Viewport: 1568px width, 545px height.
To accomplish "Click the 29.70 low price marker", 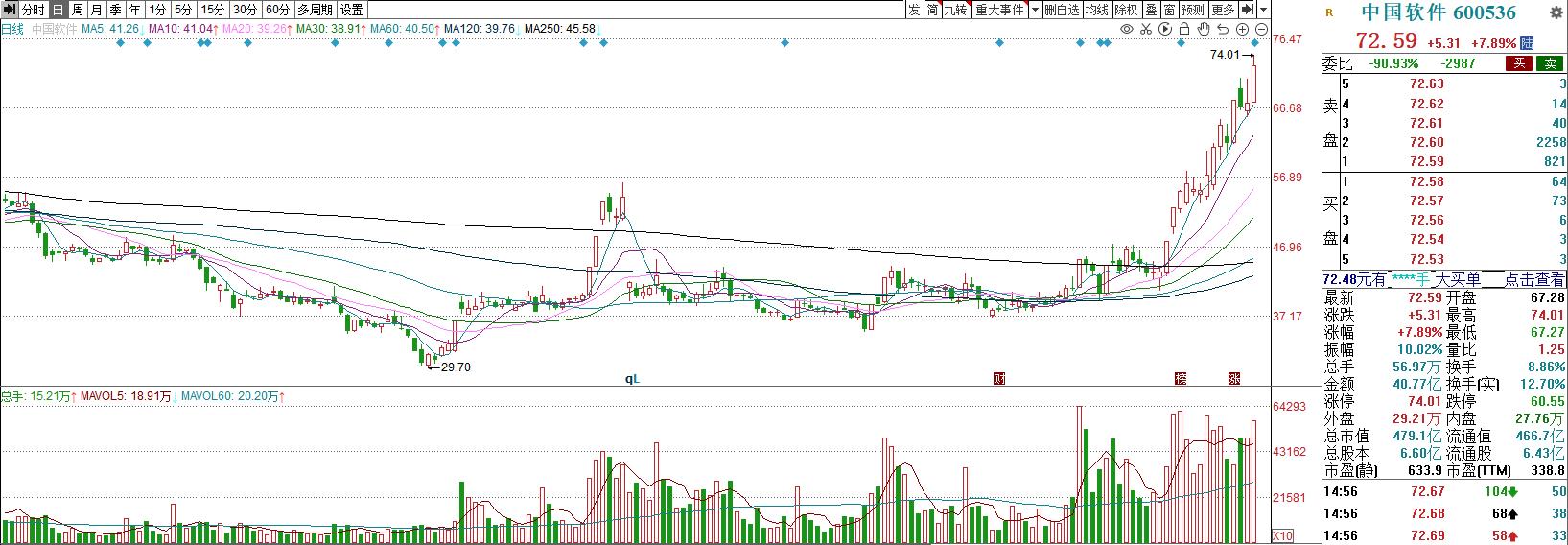I will (456, 367).
